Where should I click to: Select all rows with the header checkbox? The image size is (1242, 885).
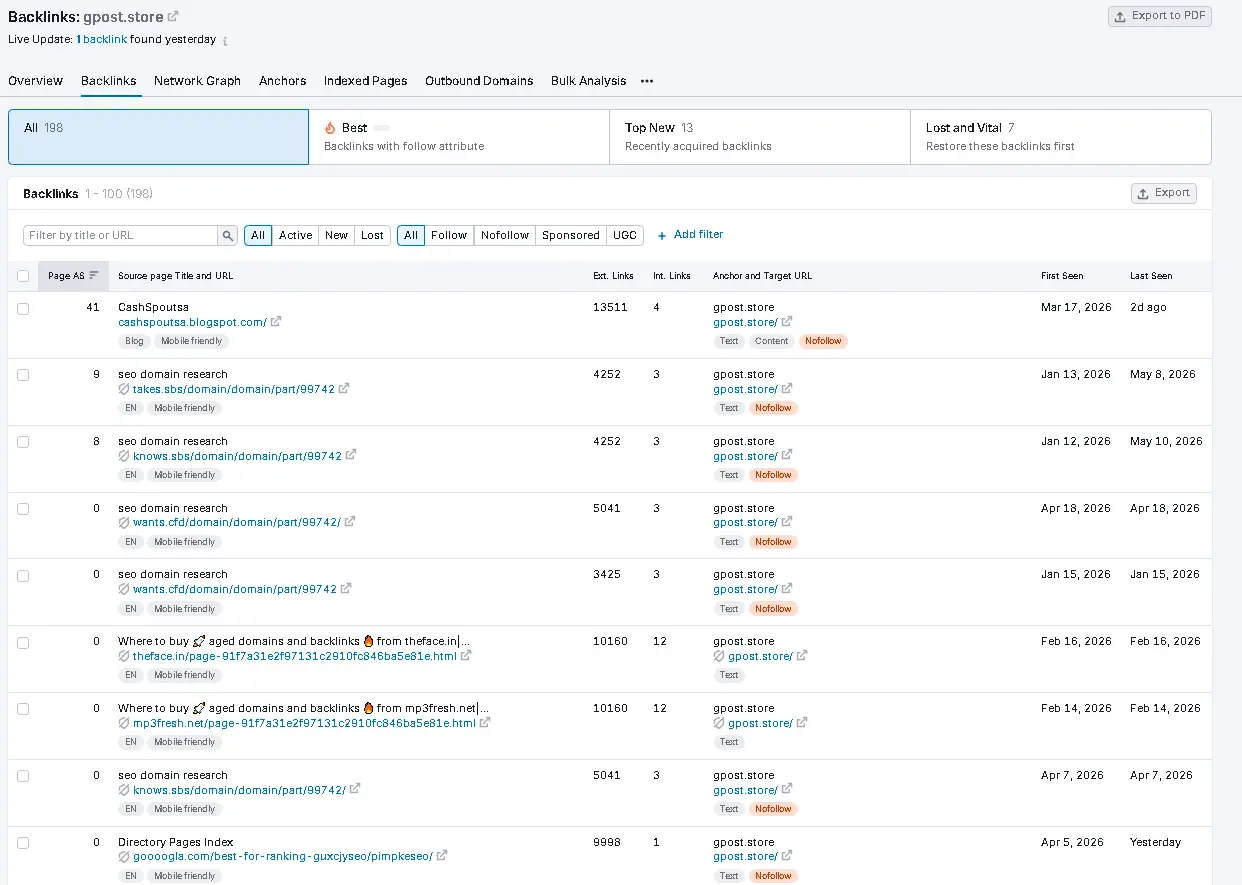tap(23, 276)
